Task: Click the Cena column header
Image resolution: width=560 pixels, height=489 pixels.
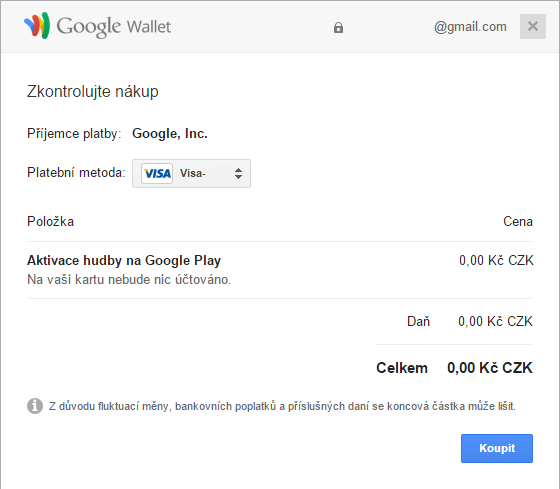Action: click(x=518, y=222)
